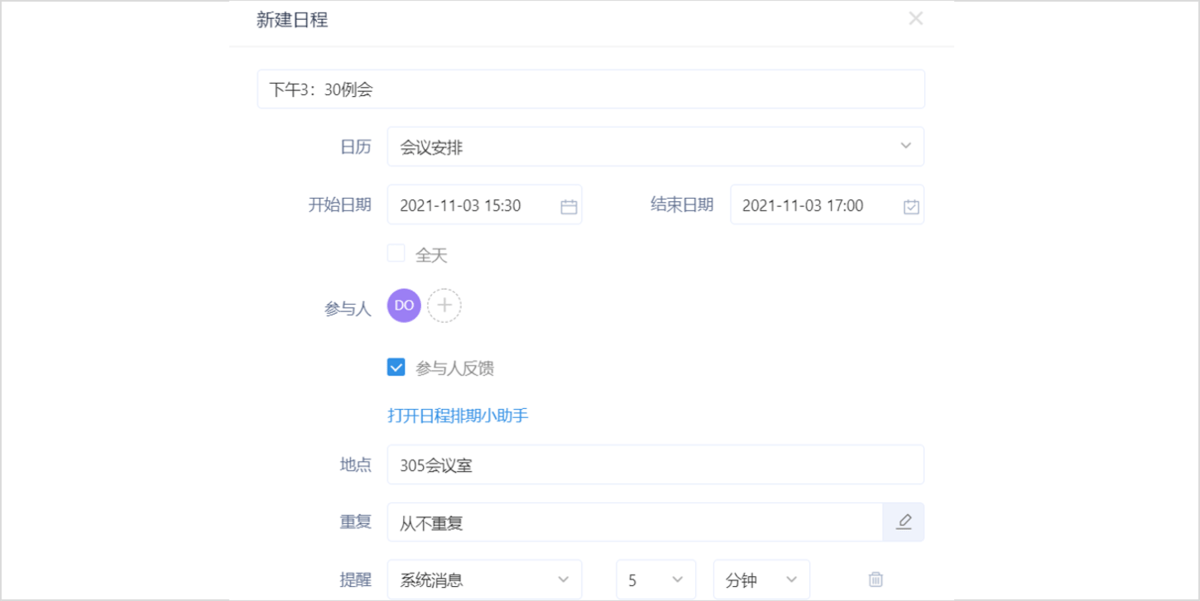1200x601 pixels.
Task: Open the 分钟 time unit dropdown
Action: pos(761,579)
